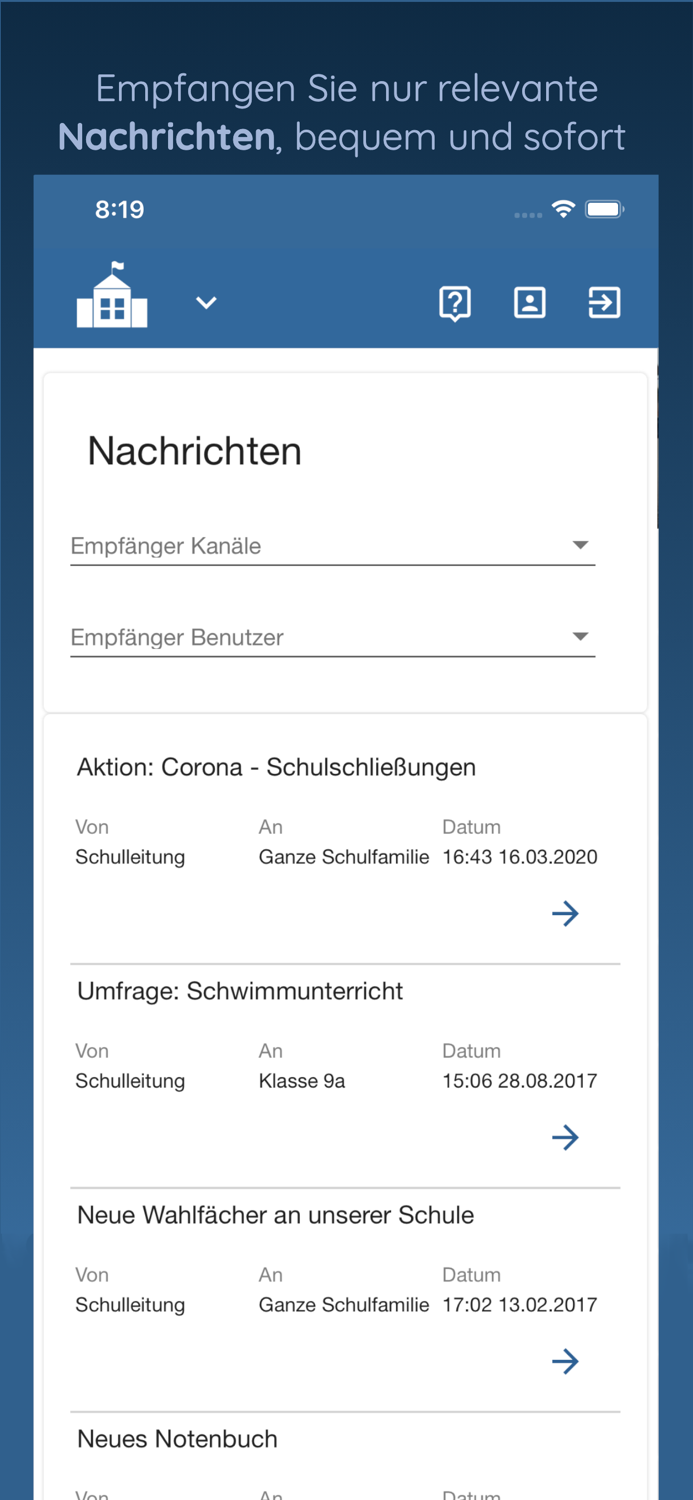Screen dimensions: 693x1500
Task: Click sender 'Schulleitung' in Corona message
Action: coord(130,857)
